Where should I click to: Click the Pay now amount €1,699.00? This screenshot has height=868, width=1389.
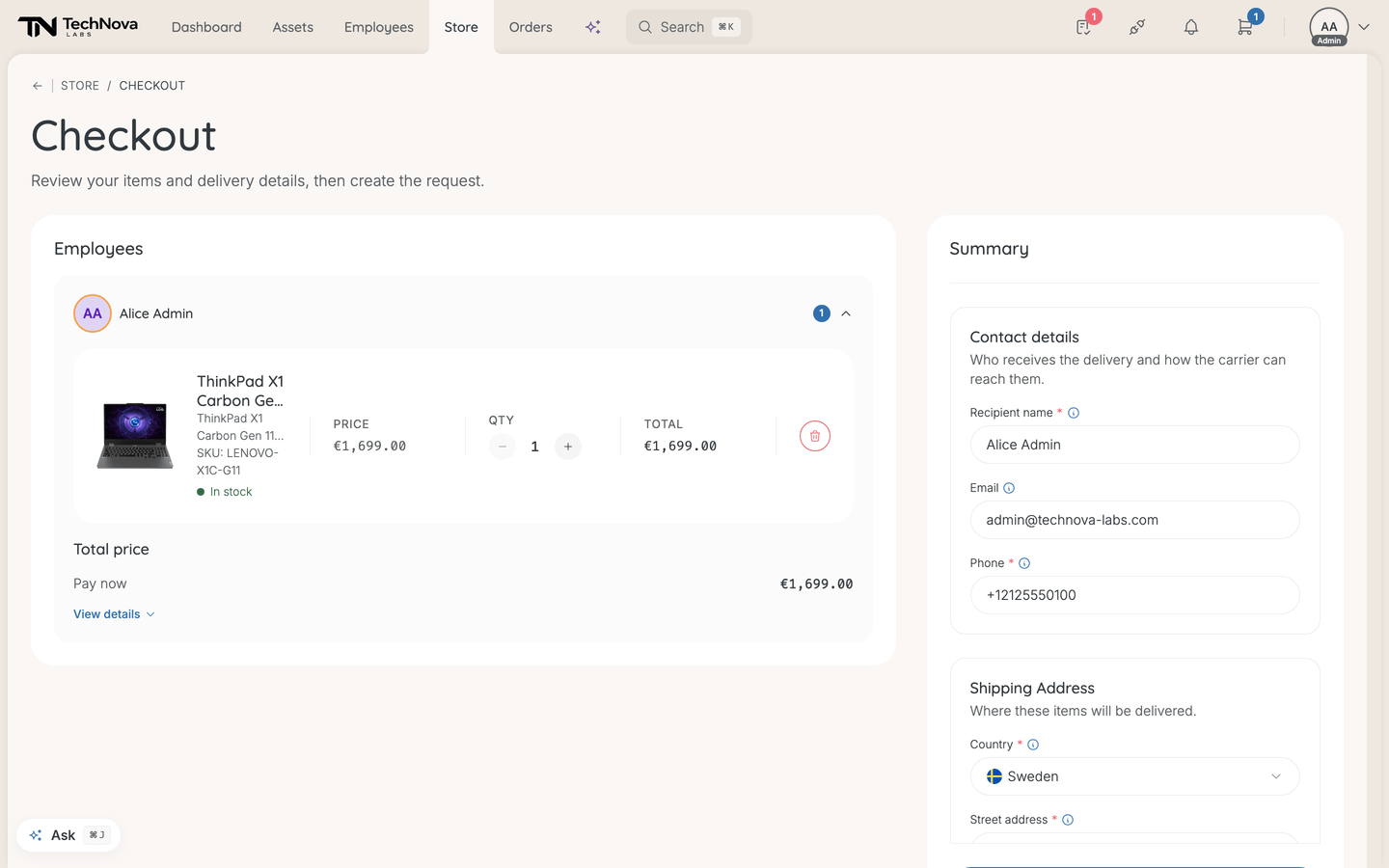click(817, 583)
